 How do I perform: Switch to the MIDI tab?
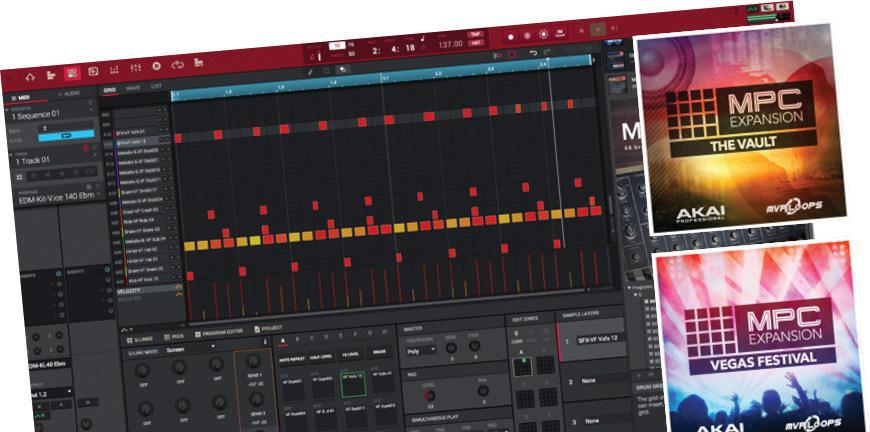(x=24, y=98)
